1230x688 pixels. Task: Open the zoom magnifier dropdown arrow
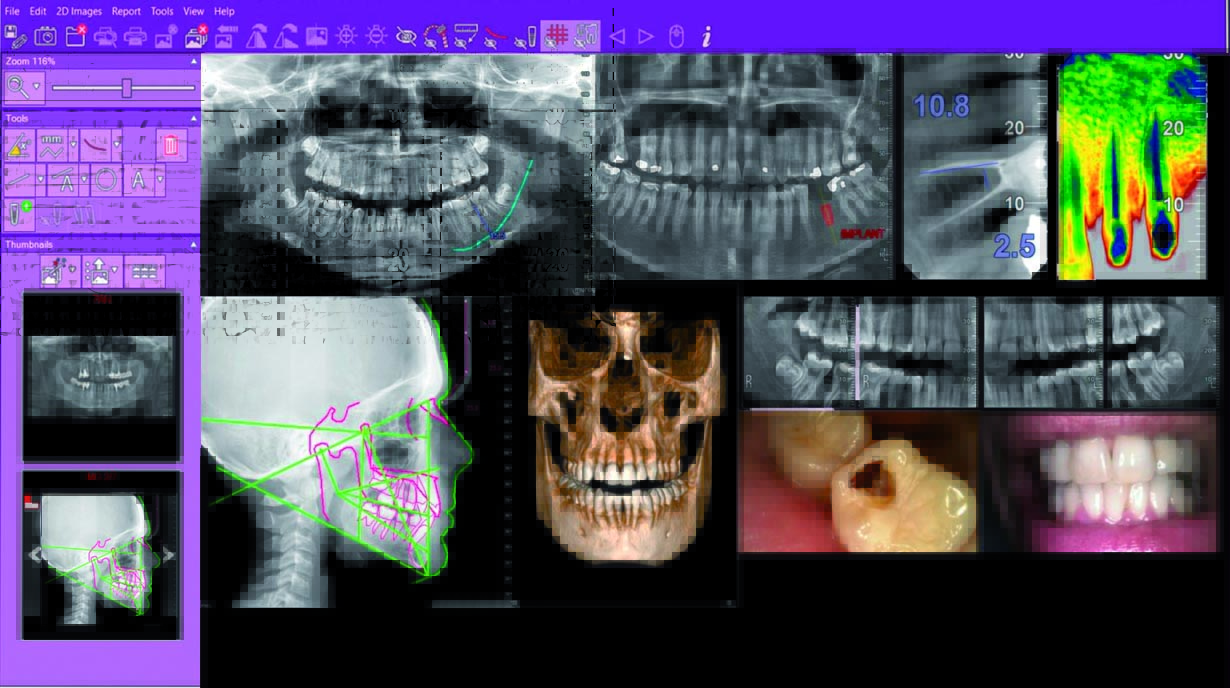point(37,88)
